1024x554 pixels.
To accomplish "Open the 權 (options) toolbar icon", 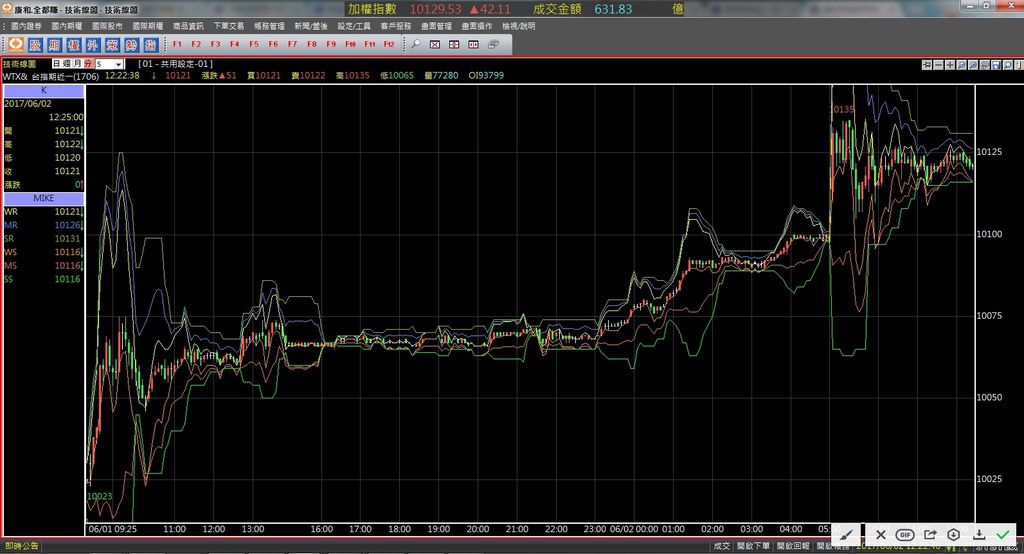I will [x=74, y=44].
